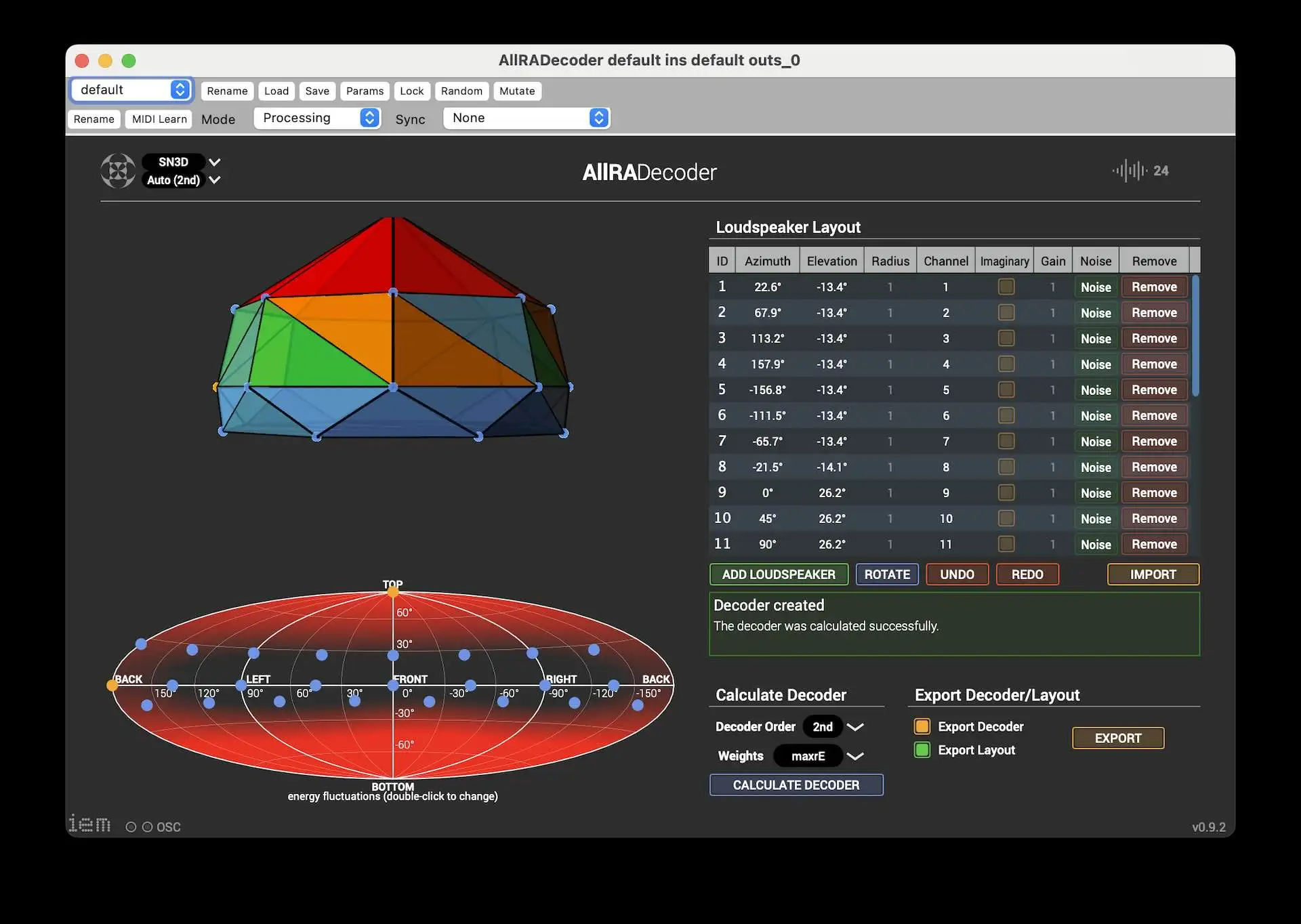Open the Auto (2nd) order dropdown
The image size is (1301, 924).
[182, 180]
